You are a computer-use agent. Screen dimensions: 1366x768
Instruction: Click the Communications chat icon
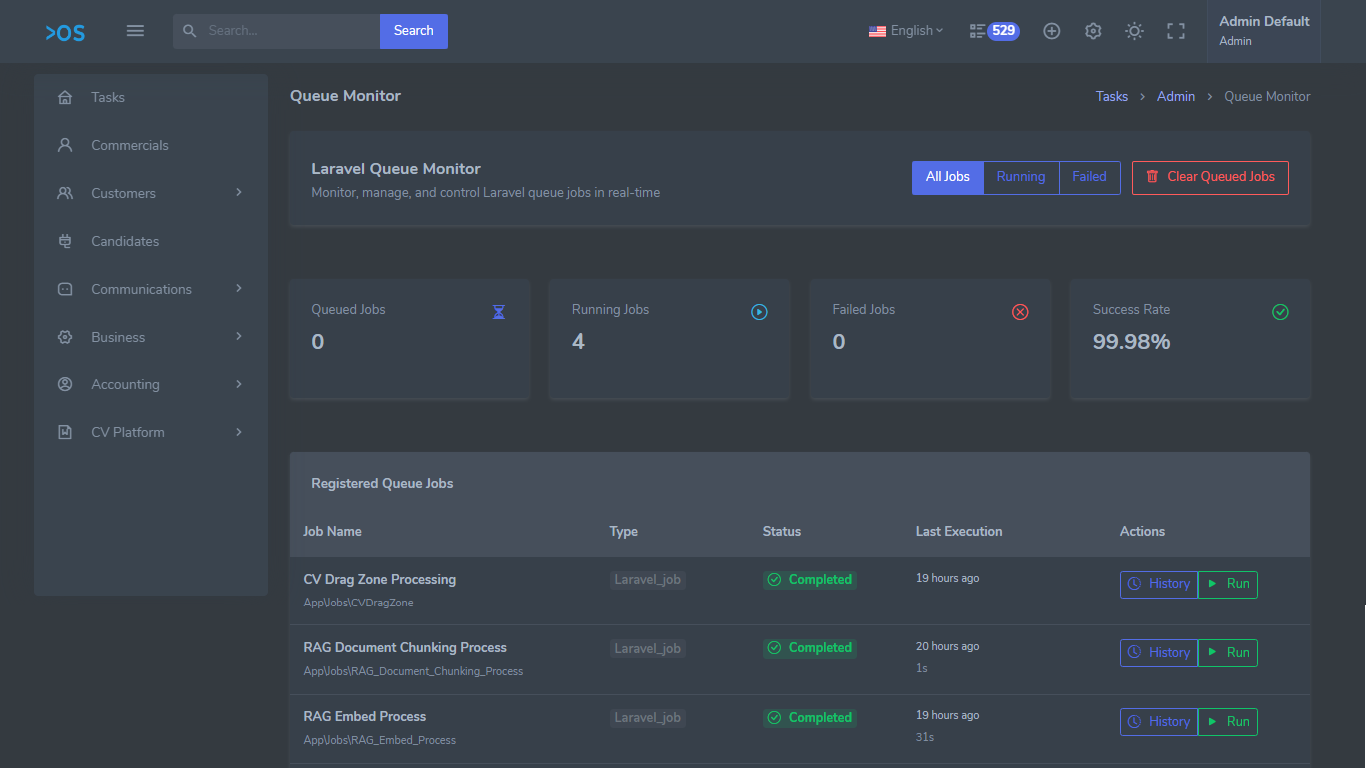65,289
